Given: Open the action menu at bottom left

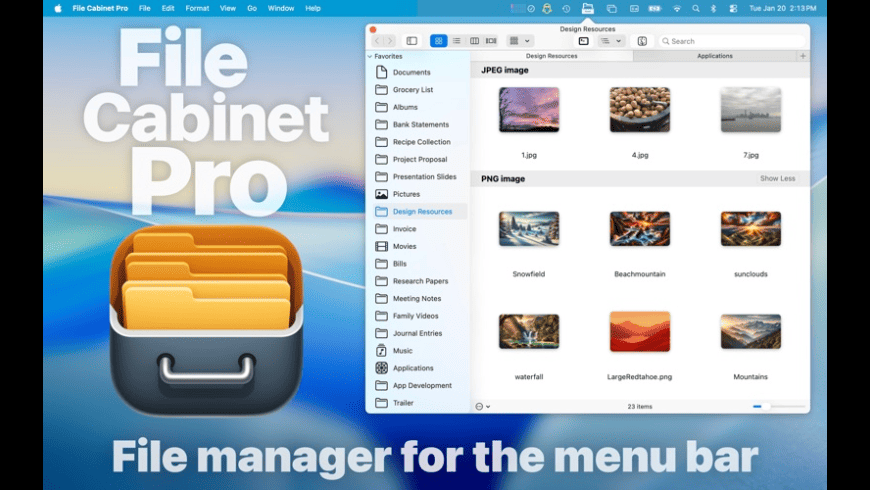Looking at the screenshot, I should coord(483,407).
